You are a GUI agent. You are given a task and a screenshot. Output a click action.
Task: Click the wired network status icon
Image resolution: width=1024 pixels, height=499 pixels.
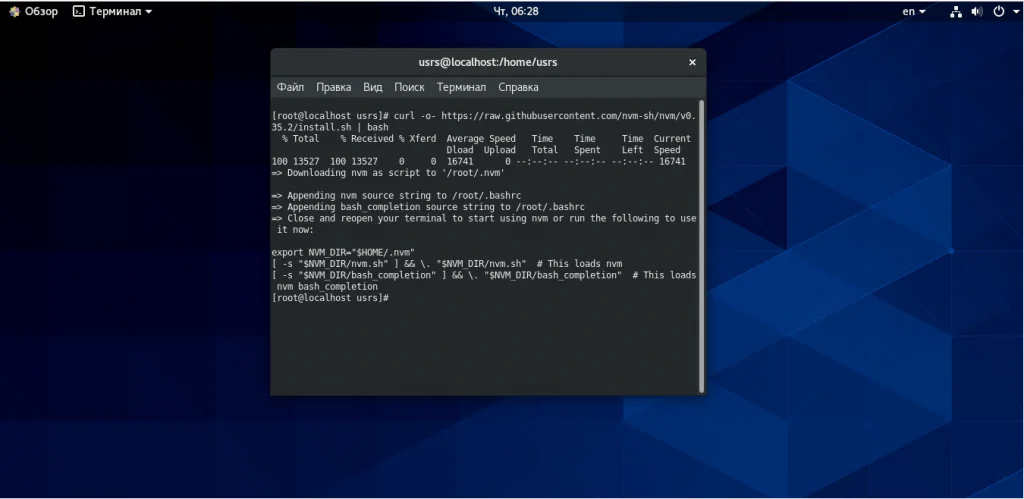(x=956, y=11)
